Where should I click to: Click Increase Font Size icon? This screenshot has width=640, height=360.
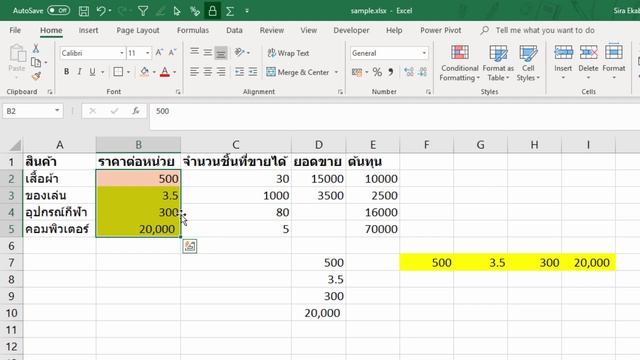159,53
